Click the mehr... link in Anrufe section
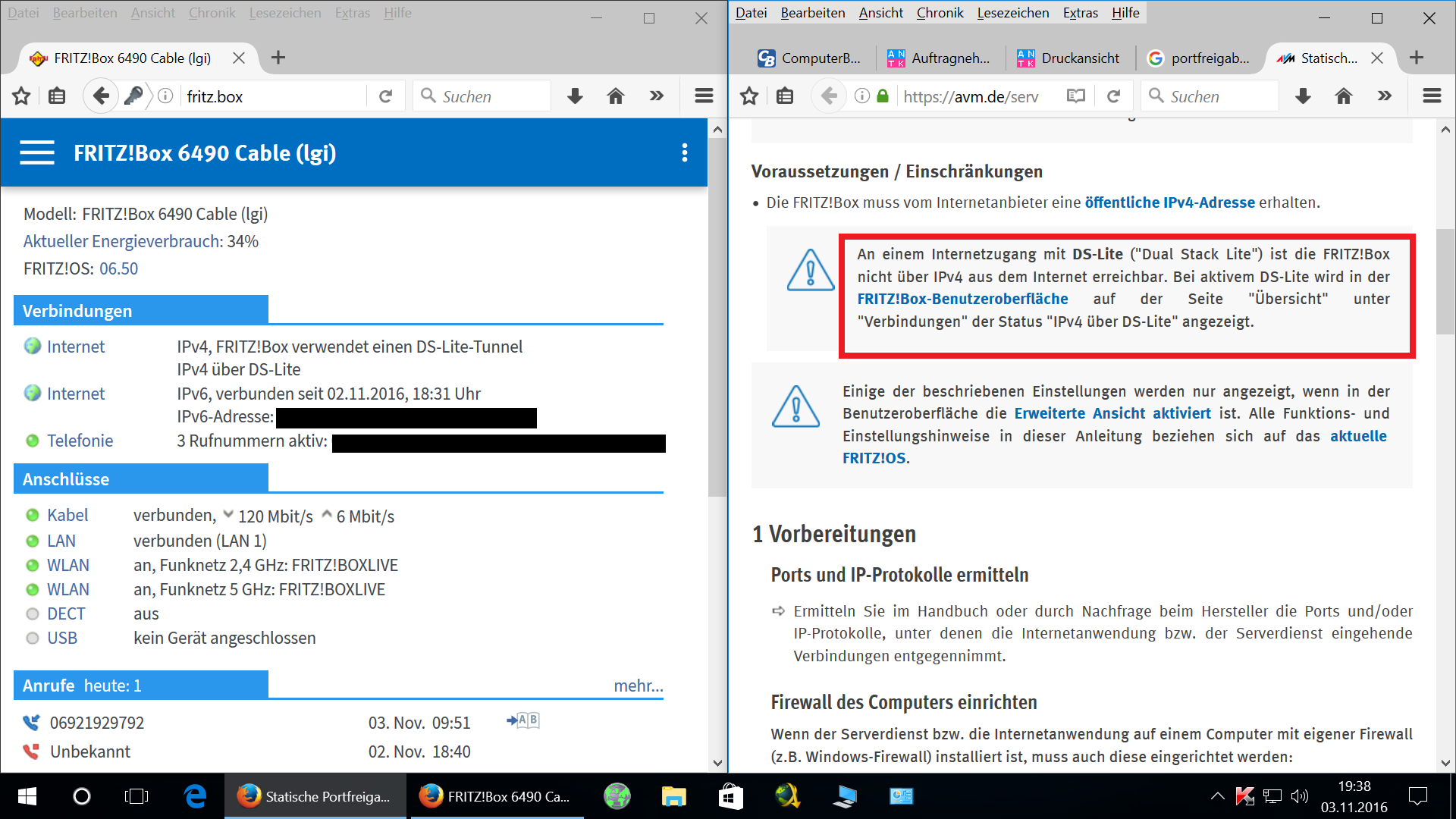This screenshot has height=819, width=1456. pos(638,686)
